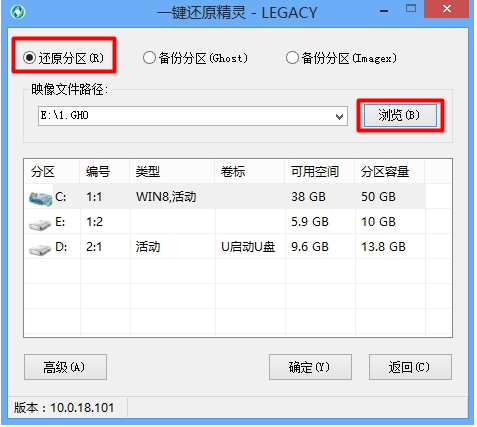Click the 返回(C) return button

pyautogui.click(x=410, y=367)
